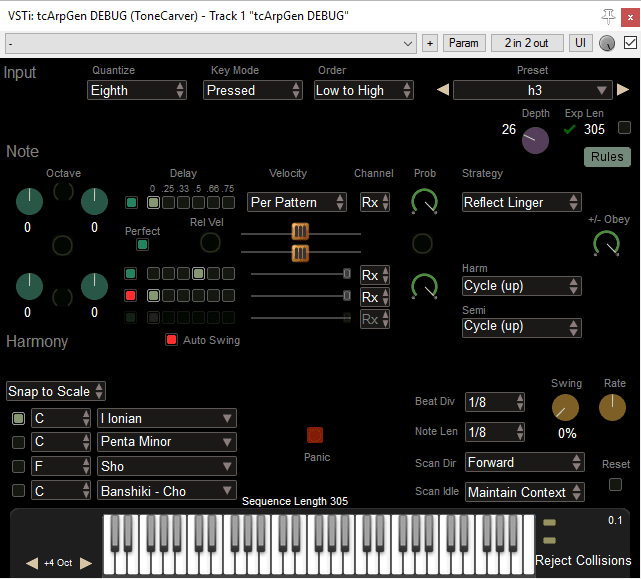Click the previous preset left arrow
641x579 pixels.
point(443,90)
